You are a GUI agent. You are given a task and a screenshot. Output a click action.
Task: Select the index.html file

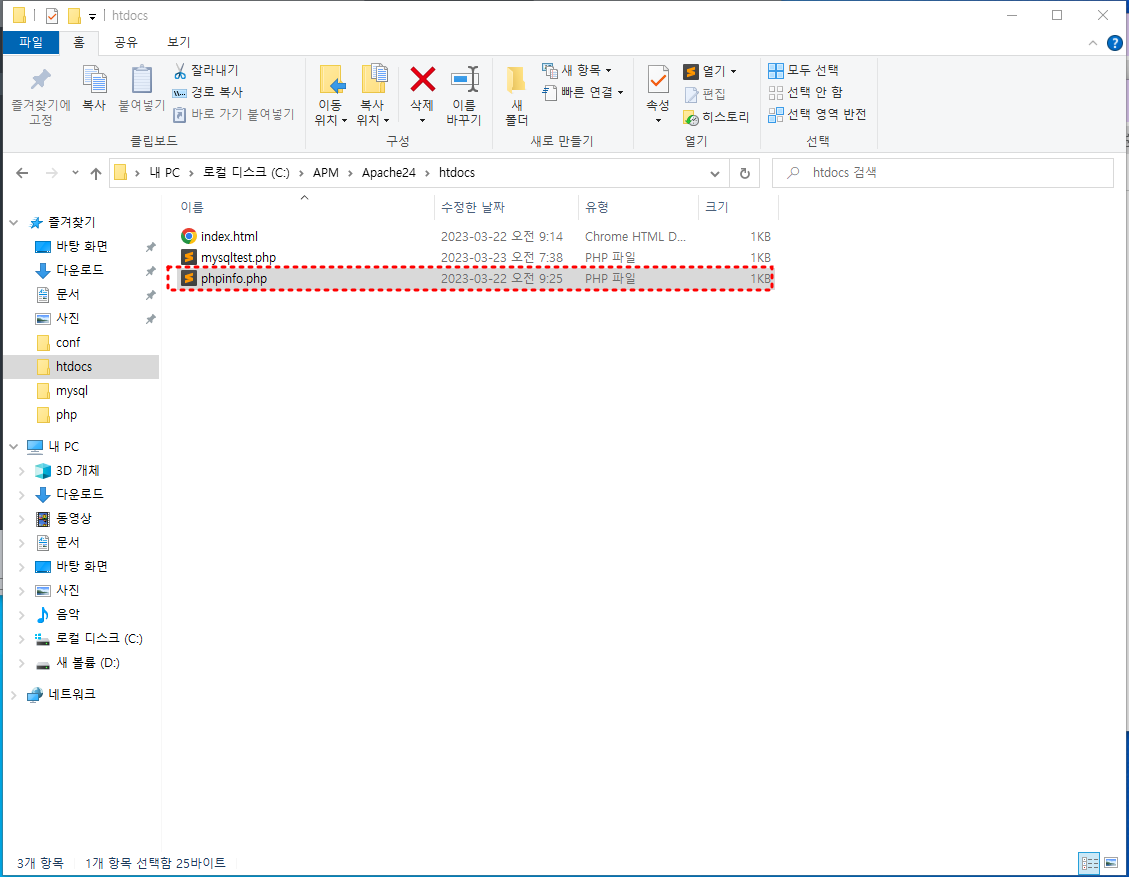pos(475,236)
